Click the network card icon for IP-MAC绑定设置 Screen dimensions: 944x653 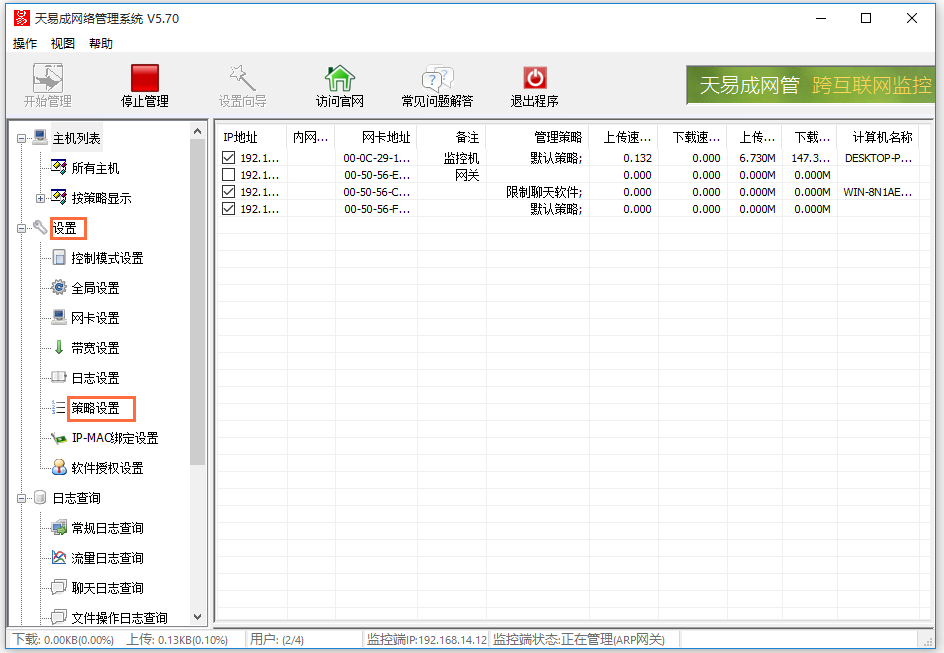point(59,438)
